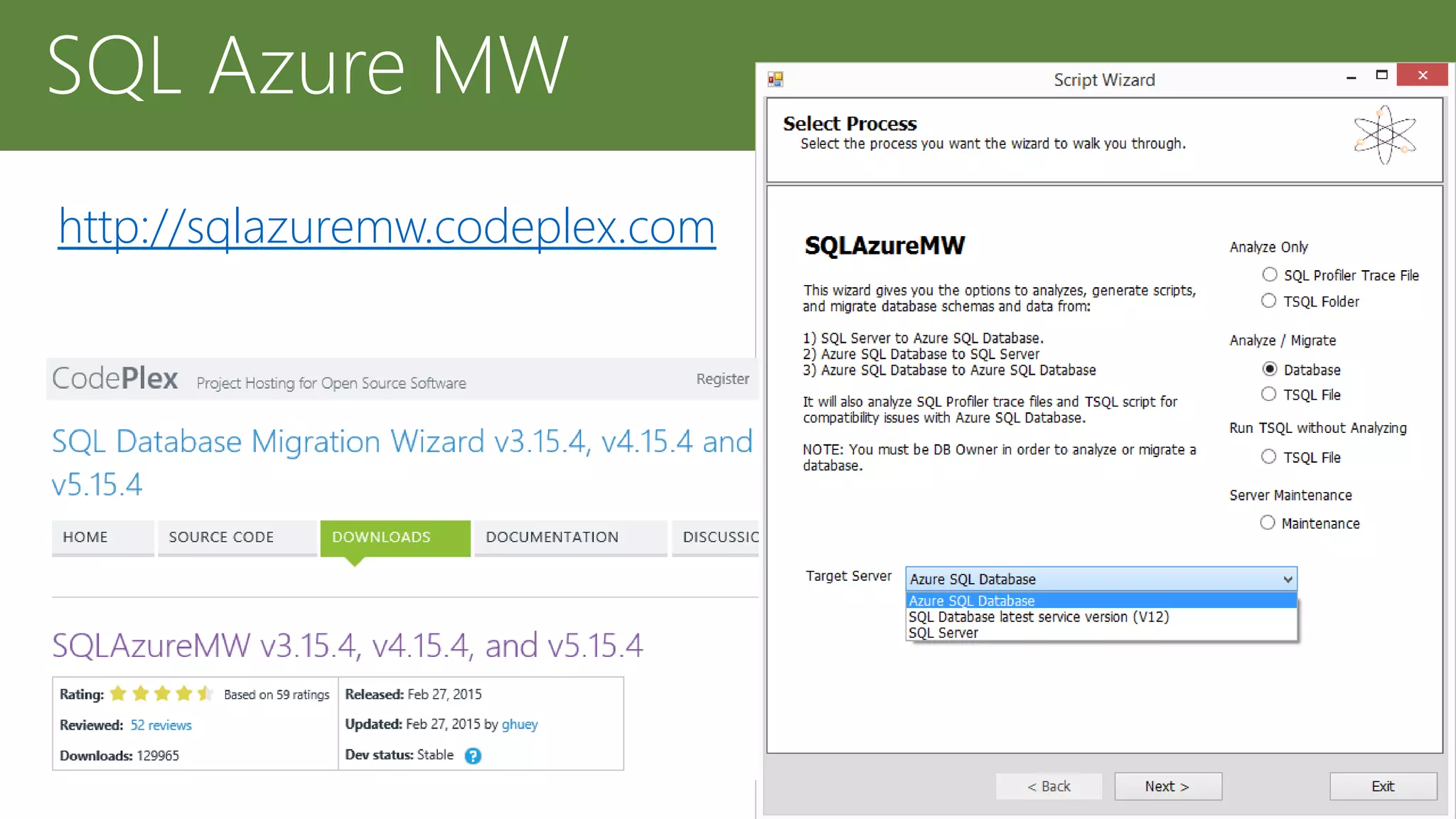
Task: Click the 'Server Maintenance' group label
Action: coord(1291,495)
